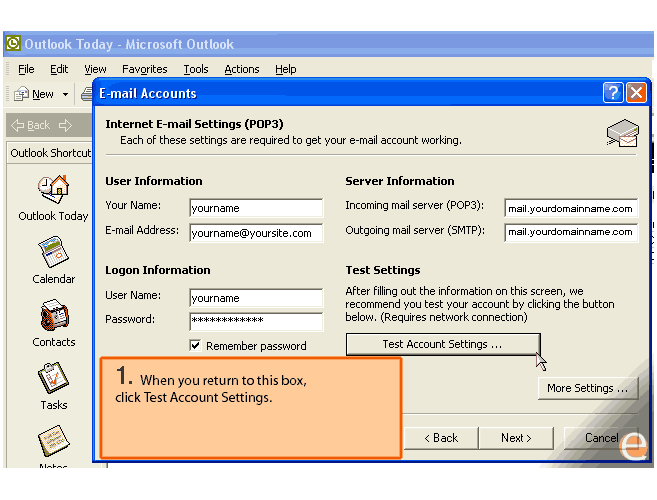This screenshot has height=500, width=657.
Task: Click the Outlook Shortcuts group header
Action: pos(50,153)
